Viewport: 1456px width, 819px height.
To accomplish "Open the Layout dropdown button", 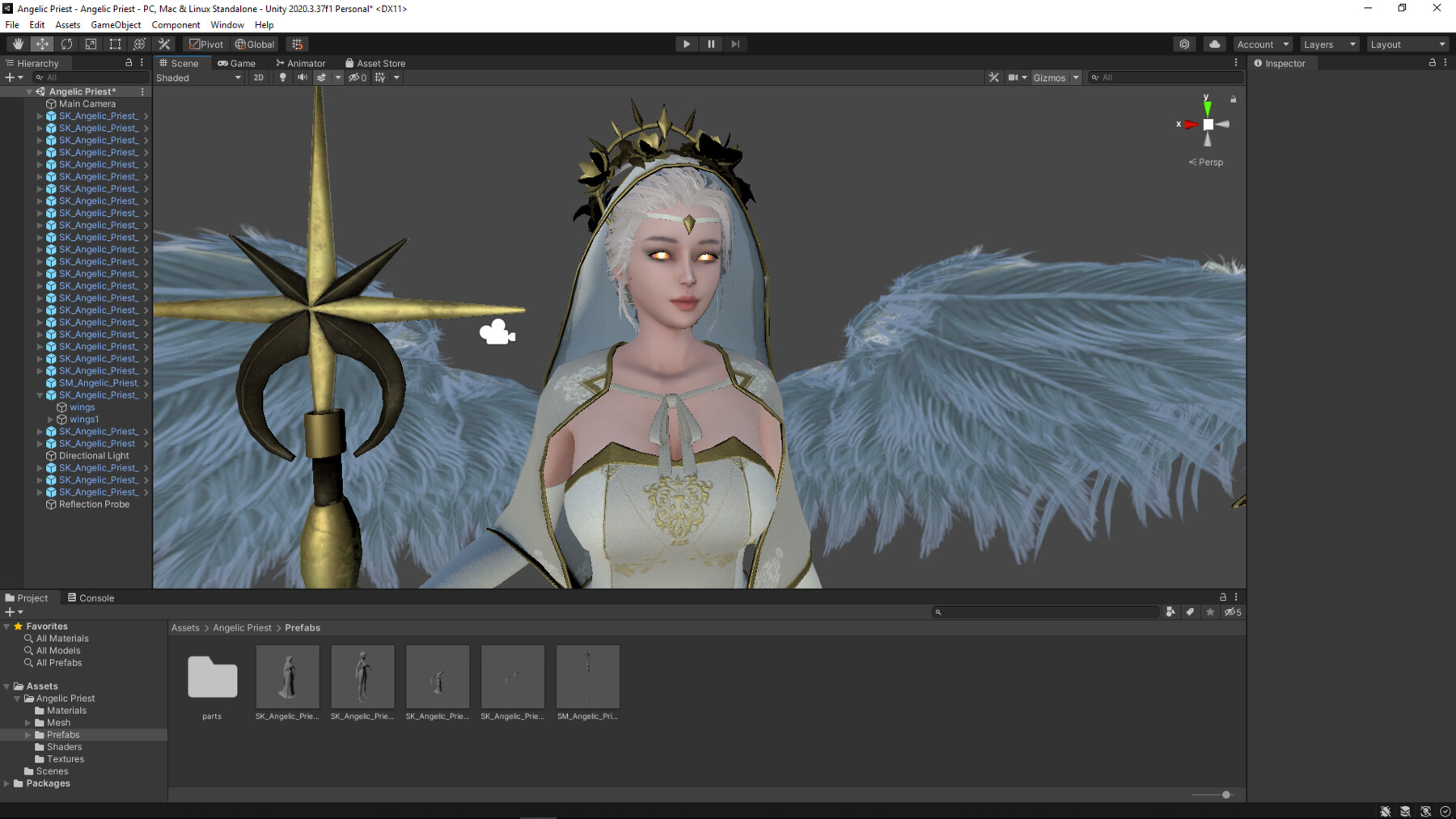I will [1407, 44].
